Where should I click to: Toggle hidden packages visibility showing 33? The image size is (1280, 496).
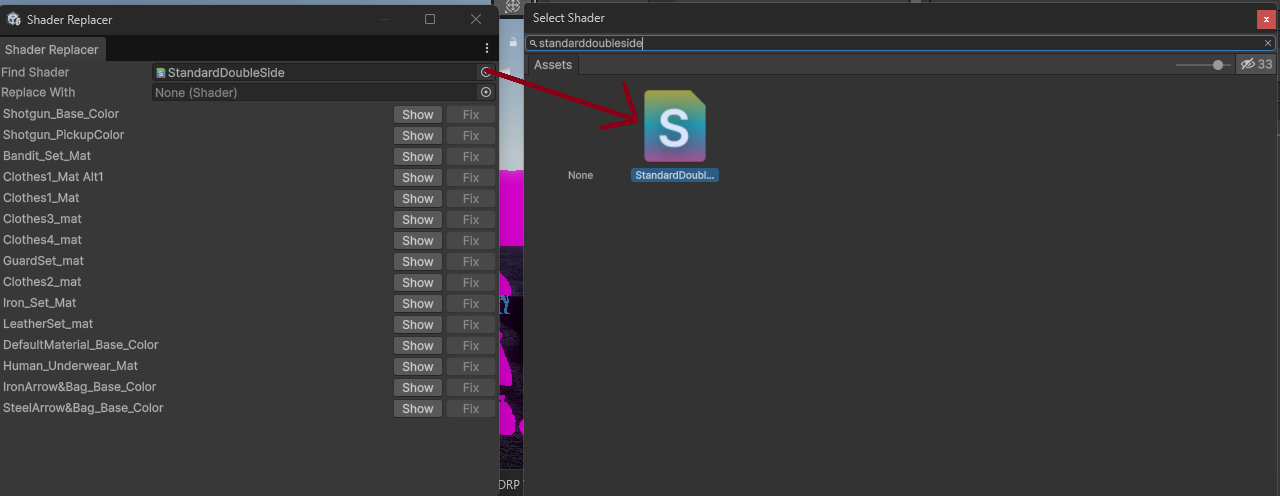pos(1256,64)
